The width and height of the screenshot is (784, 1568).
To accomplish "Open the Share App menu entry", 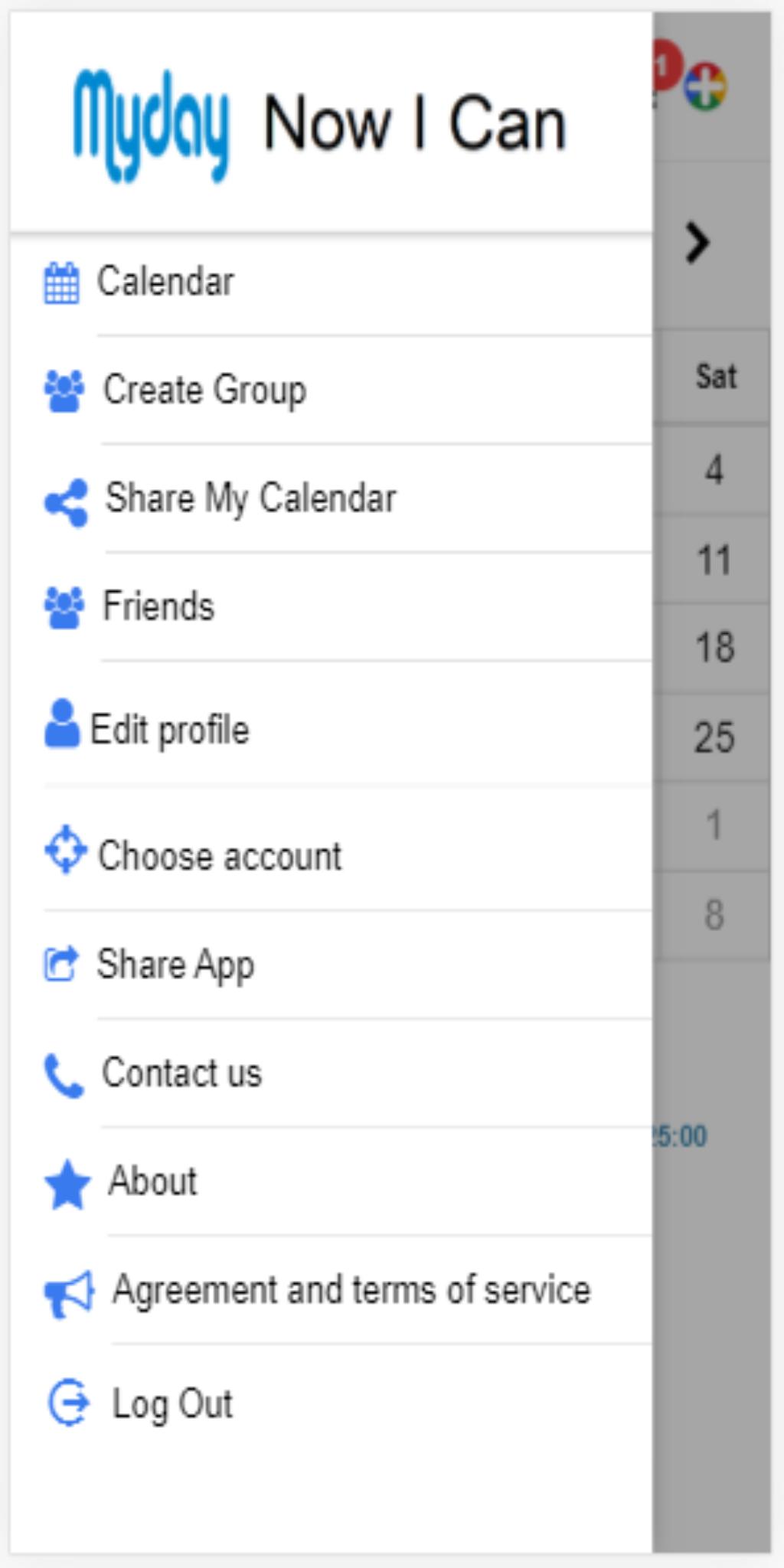I will pyautogui.click(x=331, y=965).
